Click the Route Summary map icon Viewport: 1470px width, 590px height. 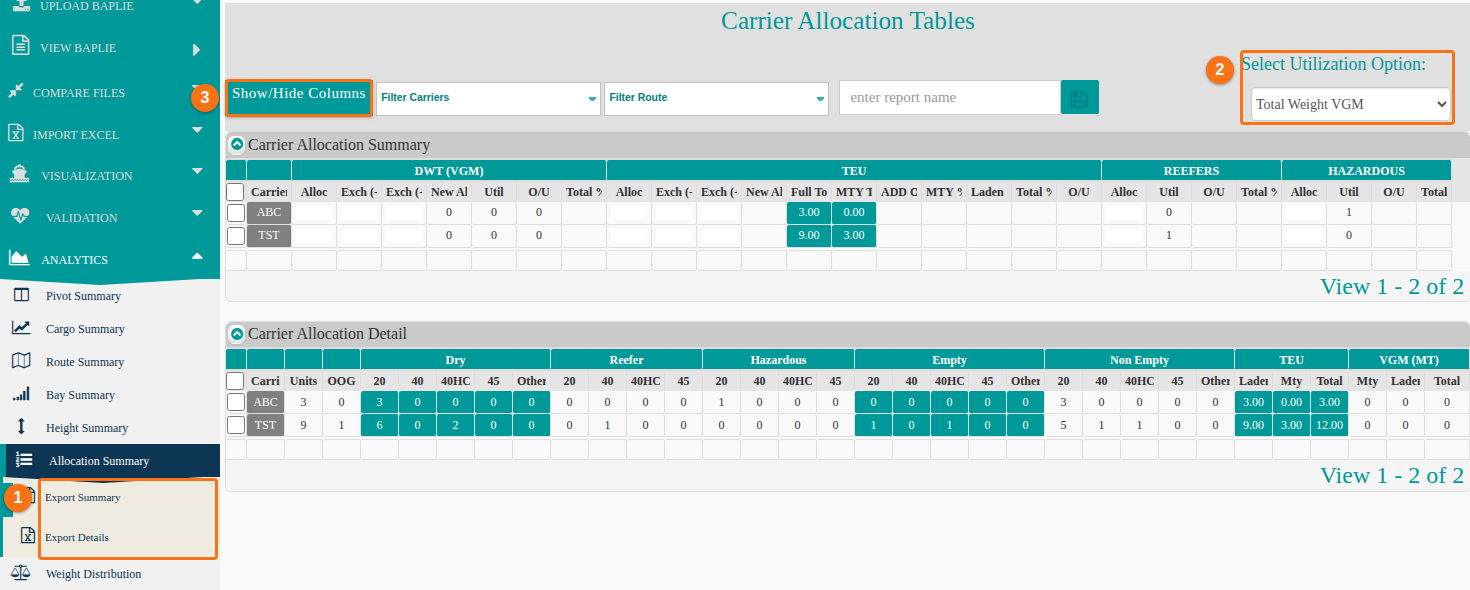point(21,361)
